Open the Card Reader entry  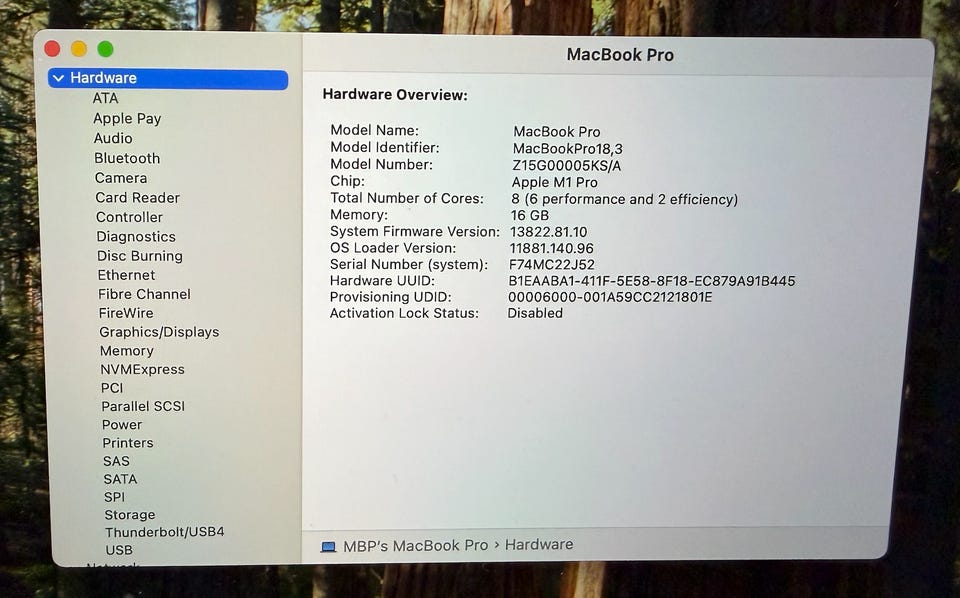click(138, 198)
